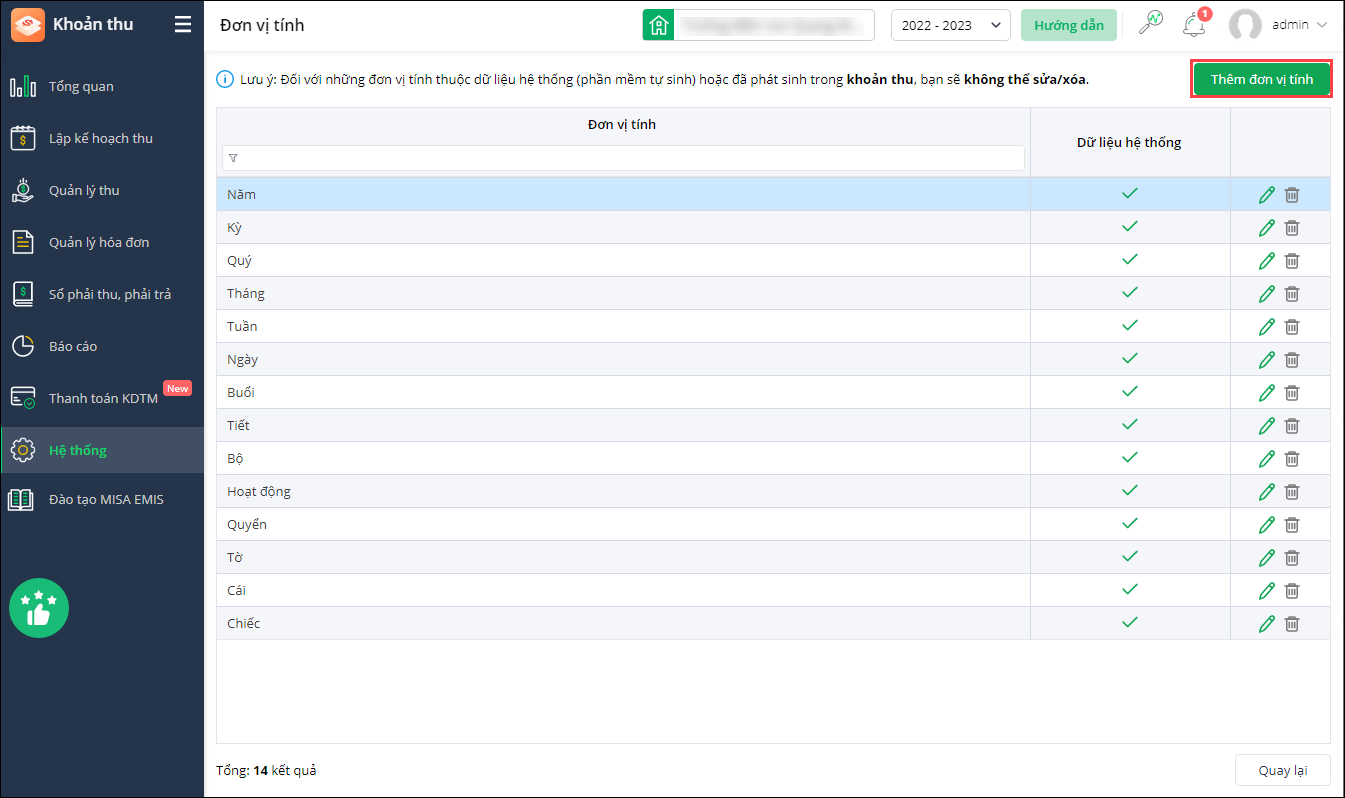Select the Hoạt động row name cell

point(623,492)
